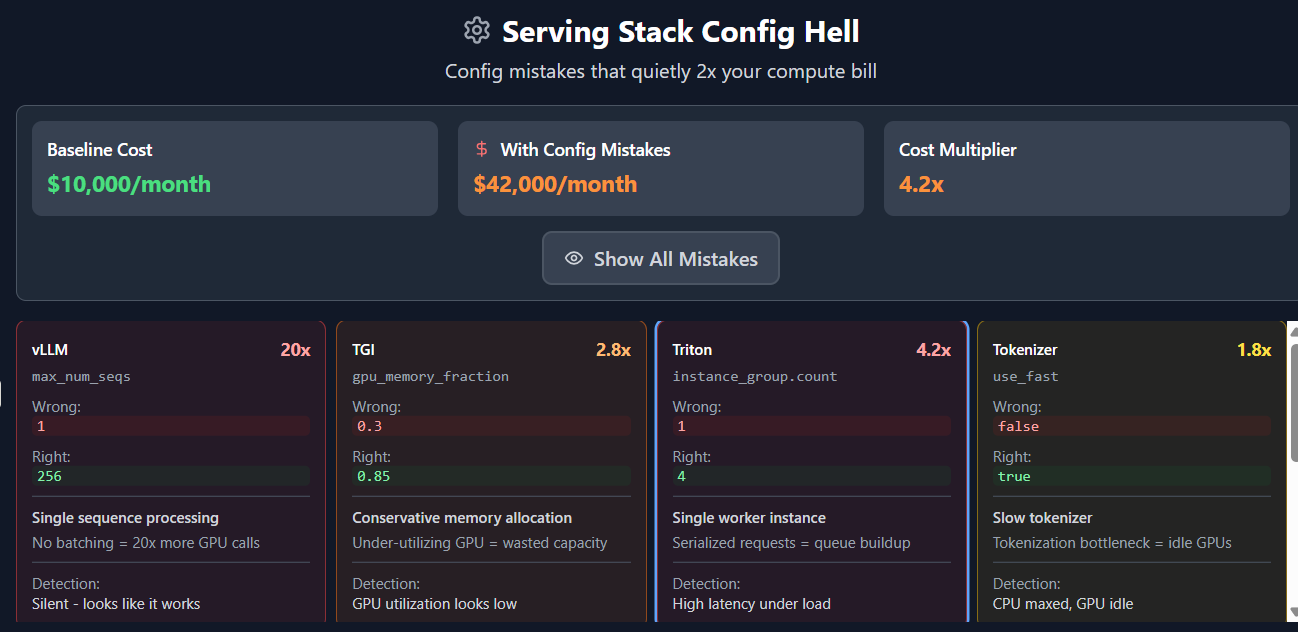Viewport: 1298px width, 632px height.
Task: Select the TGI mistake card title
Action: point(363,350)
